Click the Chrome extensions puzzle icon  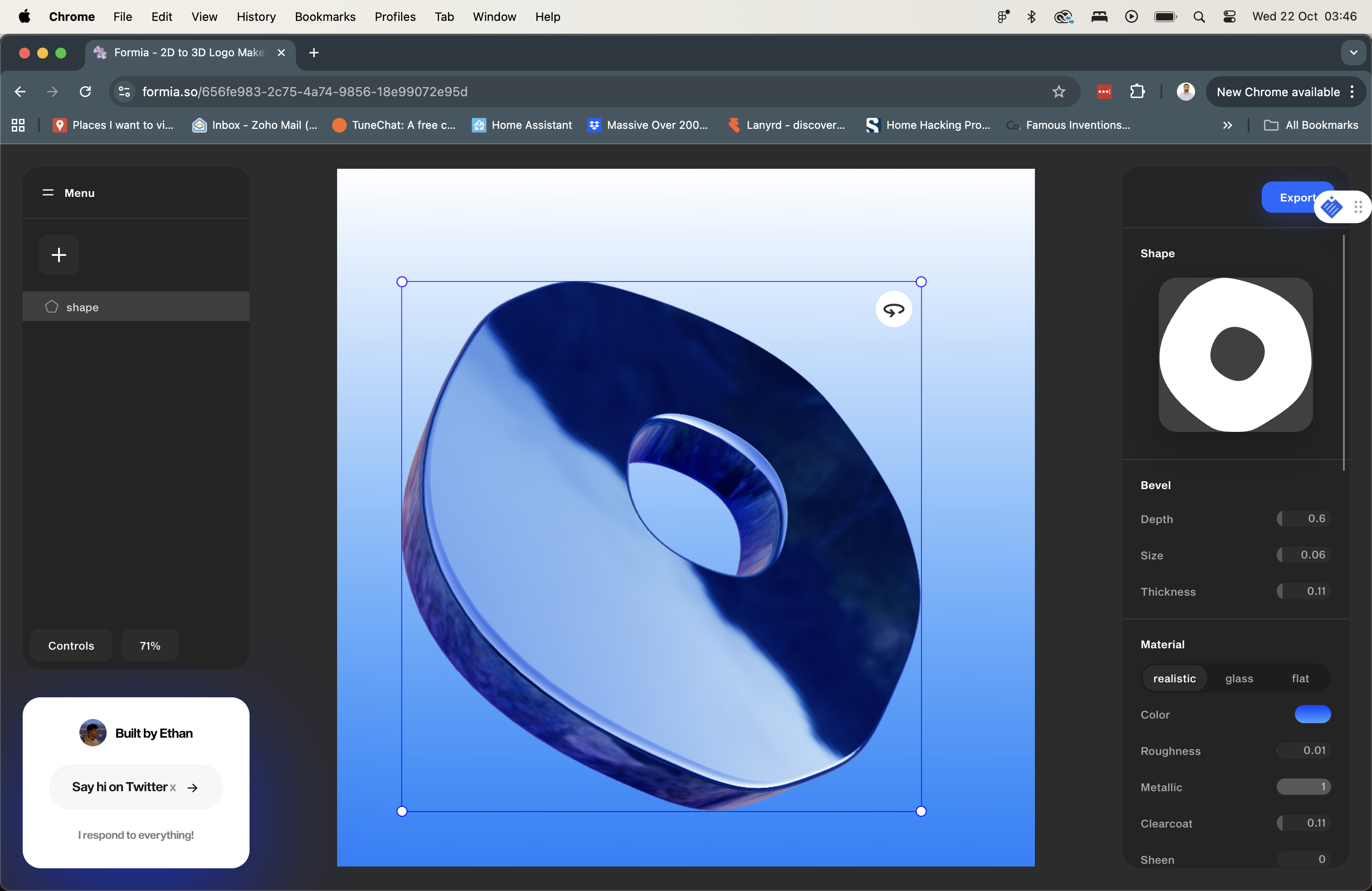point(1138,91)
